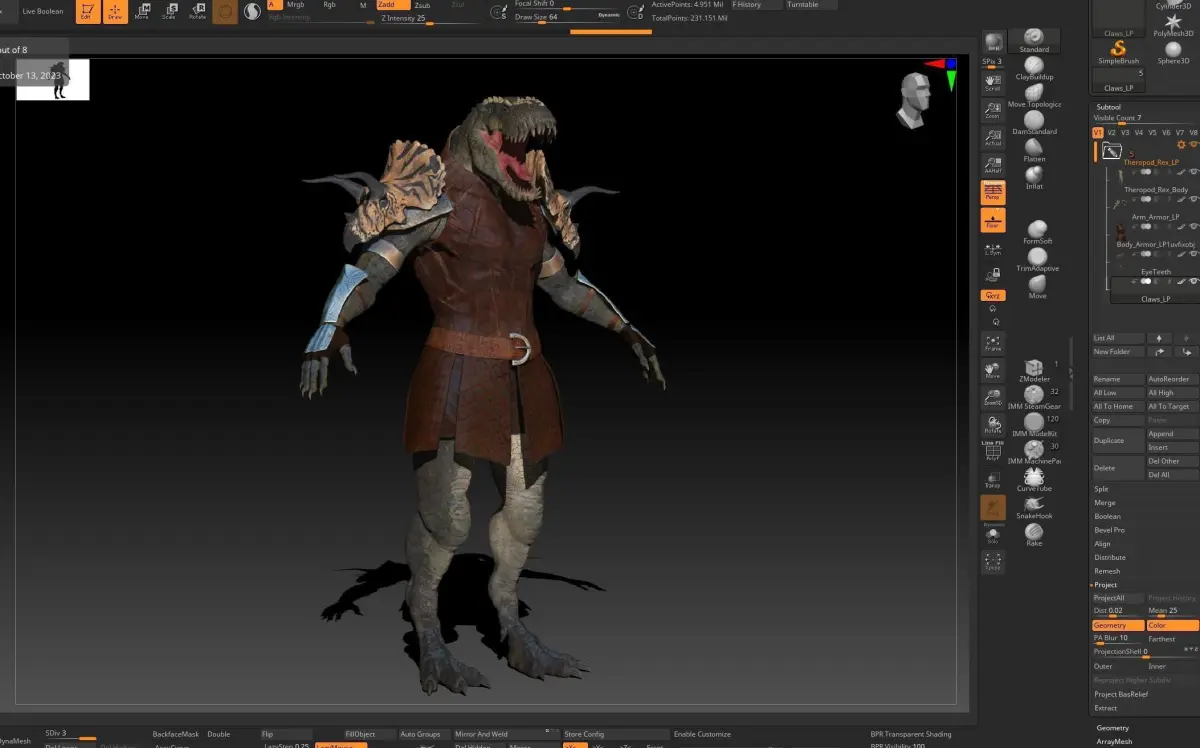1200x748 pixels.
Task: Click the Mrgb mode button
Action: tap(296, 5)
